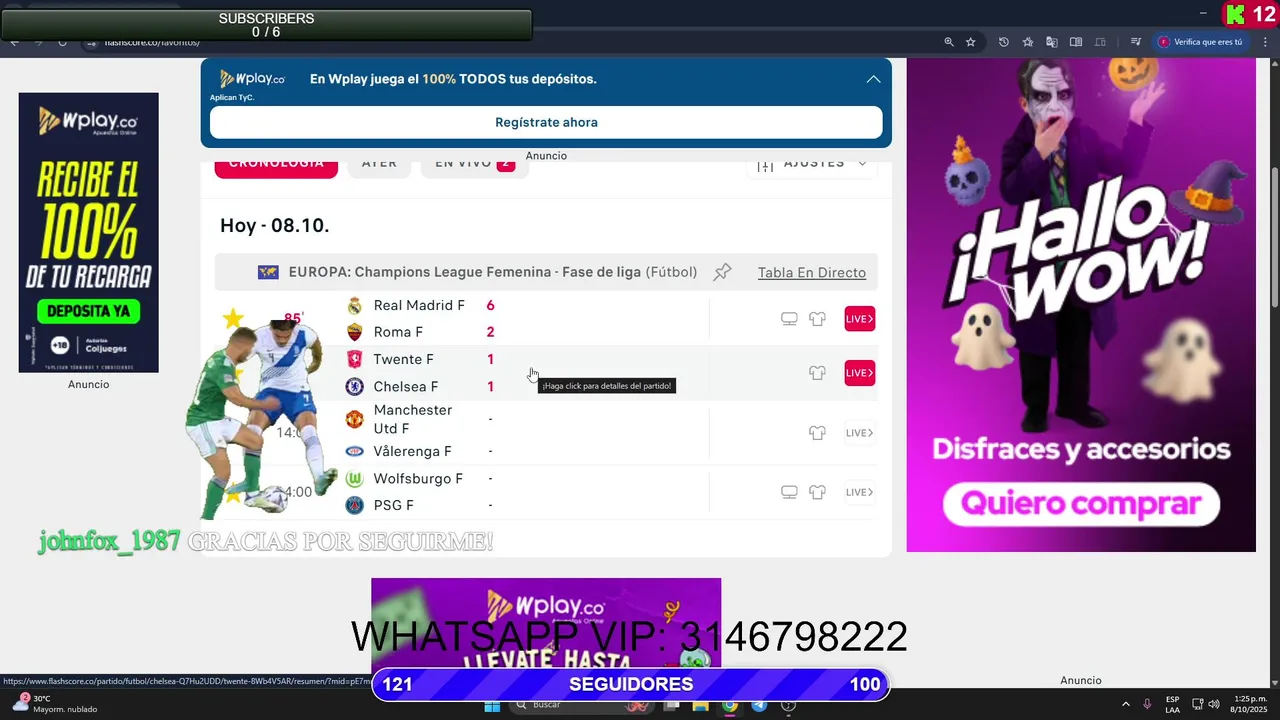The height and width of the screenshot is (720, 1280).
Task: Click TV icon in Real Madrid F row
Action: click(789, 319)
